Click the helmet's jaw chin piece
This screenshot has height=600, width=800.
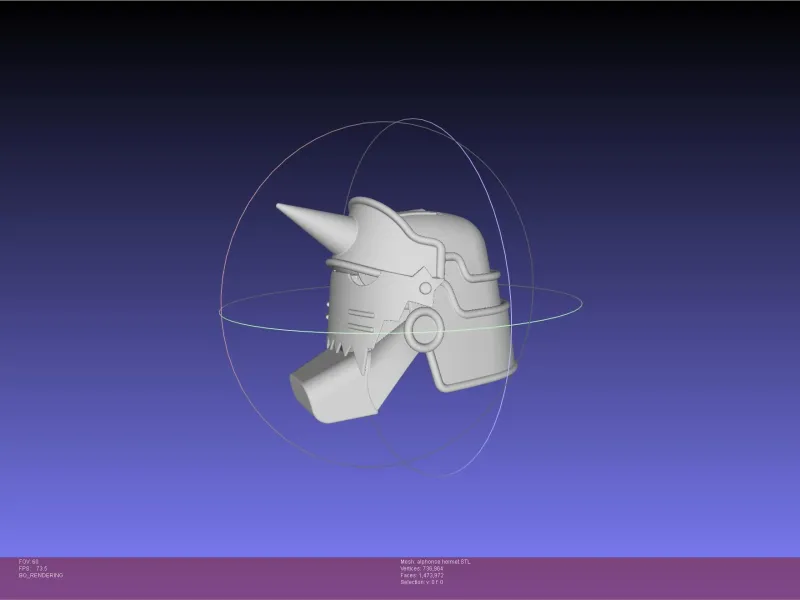click(337, 388)
